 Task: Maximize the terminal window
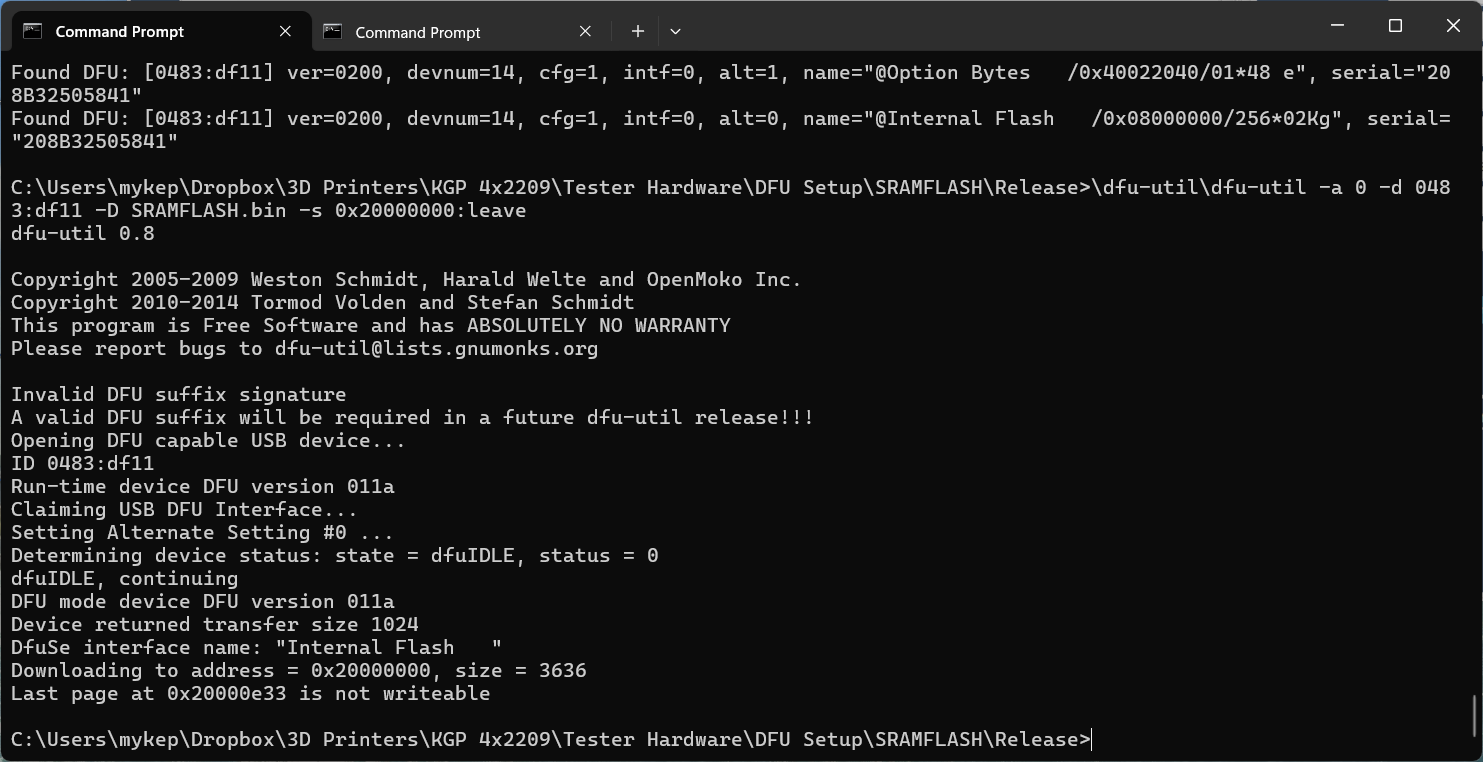(x=1395, y=26)
